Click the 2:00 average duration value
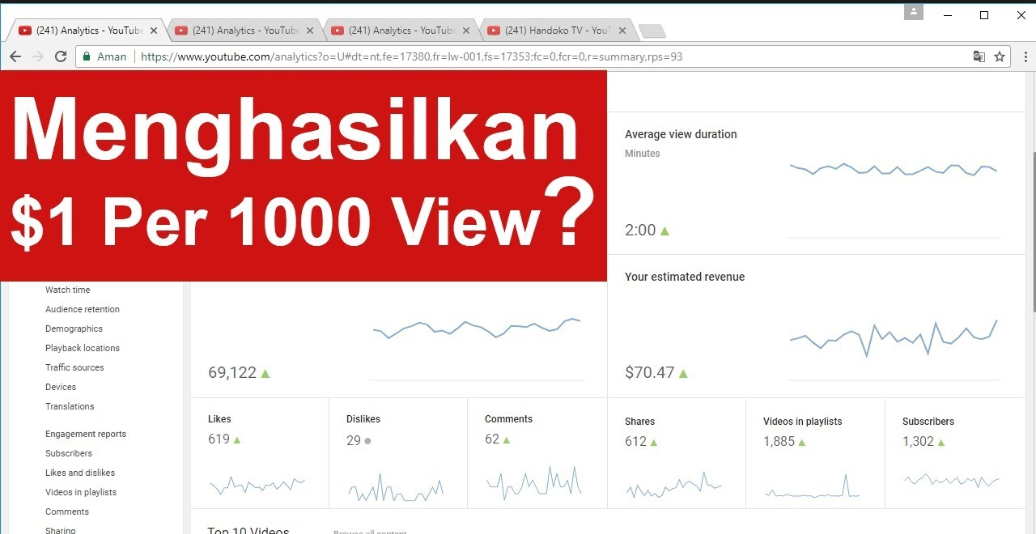The width and height of the screenshot is (1036, 534). 640,231
